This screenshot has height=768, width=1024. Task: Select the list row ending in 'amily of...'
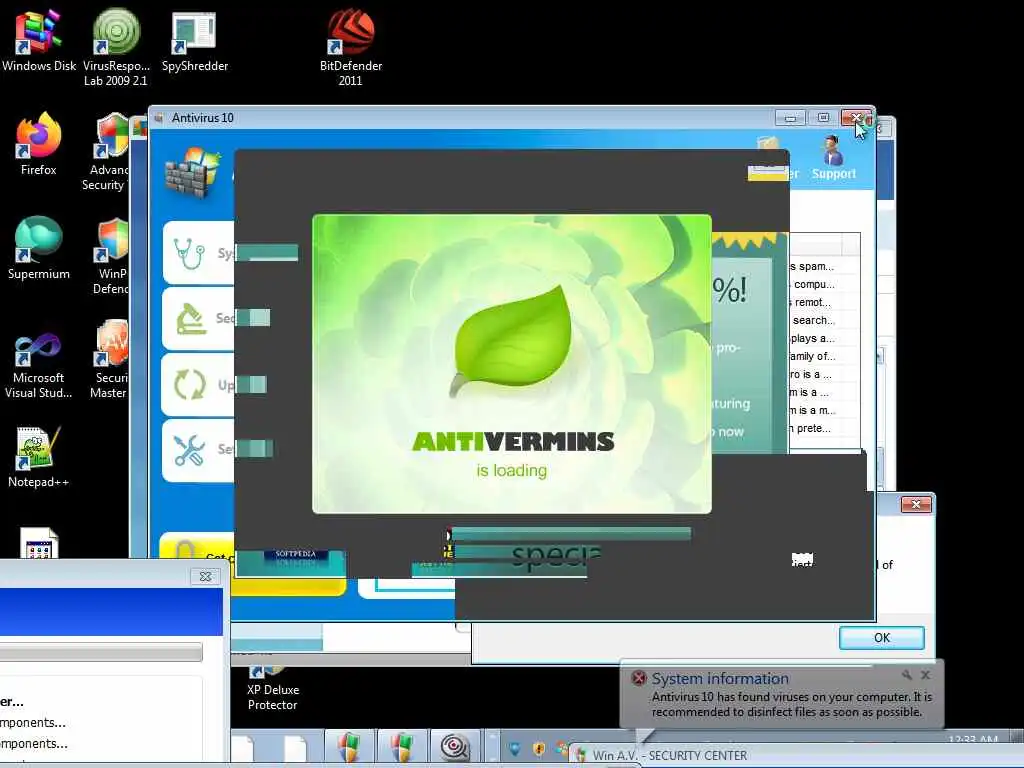[x=824, y=356]
